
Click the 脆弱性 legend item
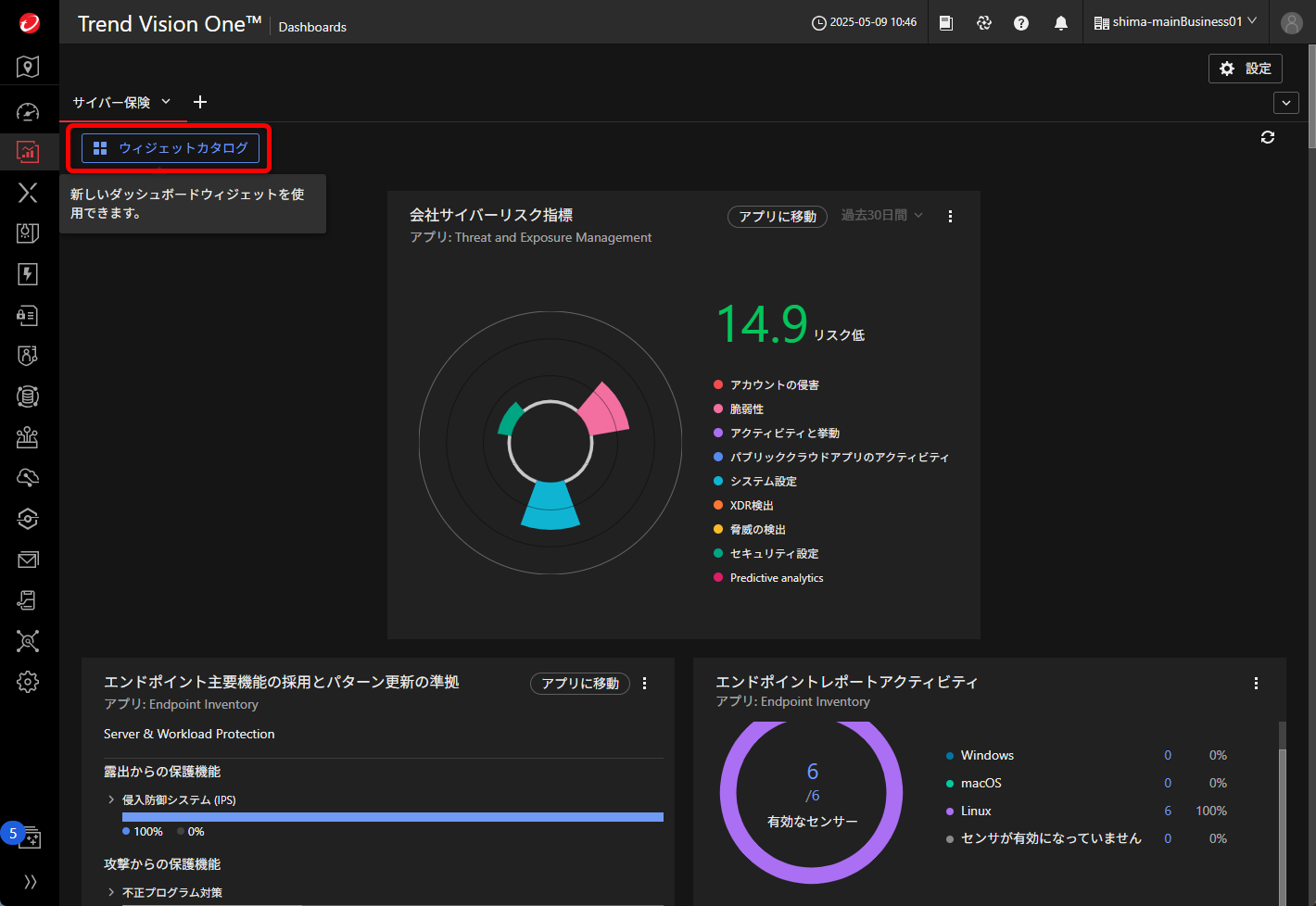[x=739, y=409]
